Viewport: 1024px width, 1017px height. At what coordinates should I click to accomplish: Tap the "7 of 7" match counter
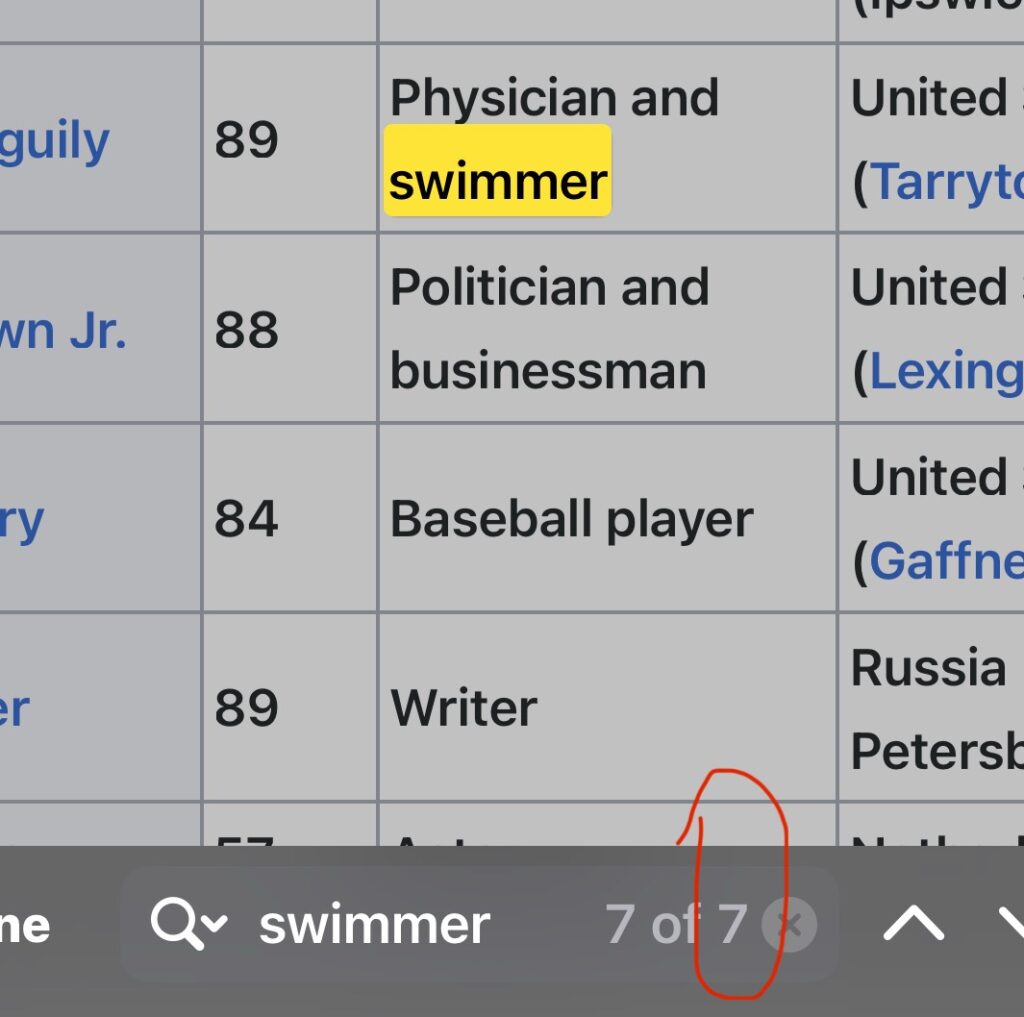676,925
